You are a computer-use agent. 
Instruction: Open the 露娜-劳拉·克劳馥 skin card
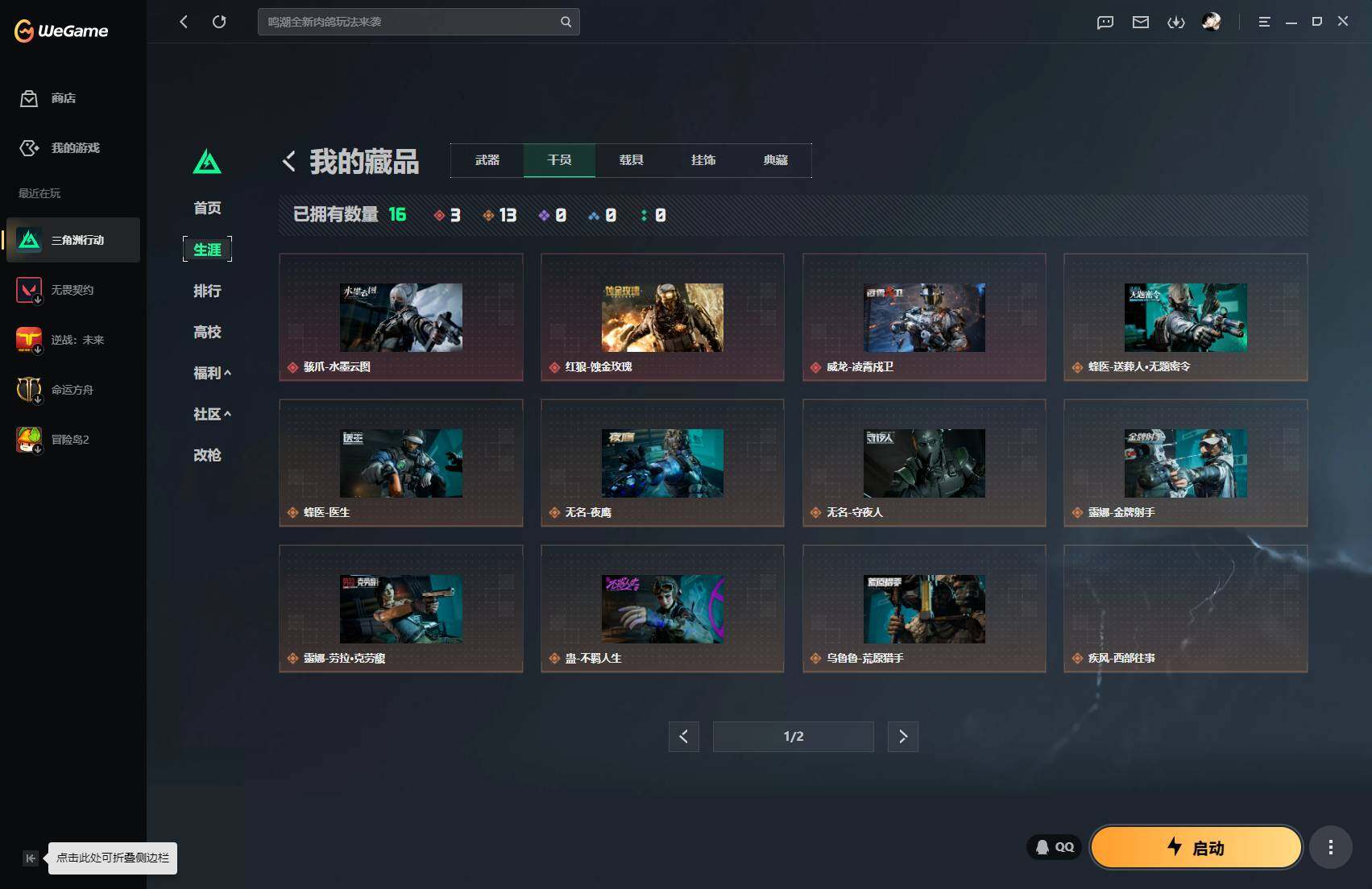point(401,609)
